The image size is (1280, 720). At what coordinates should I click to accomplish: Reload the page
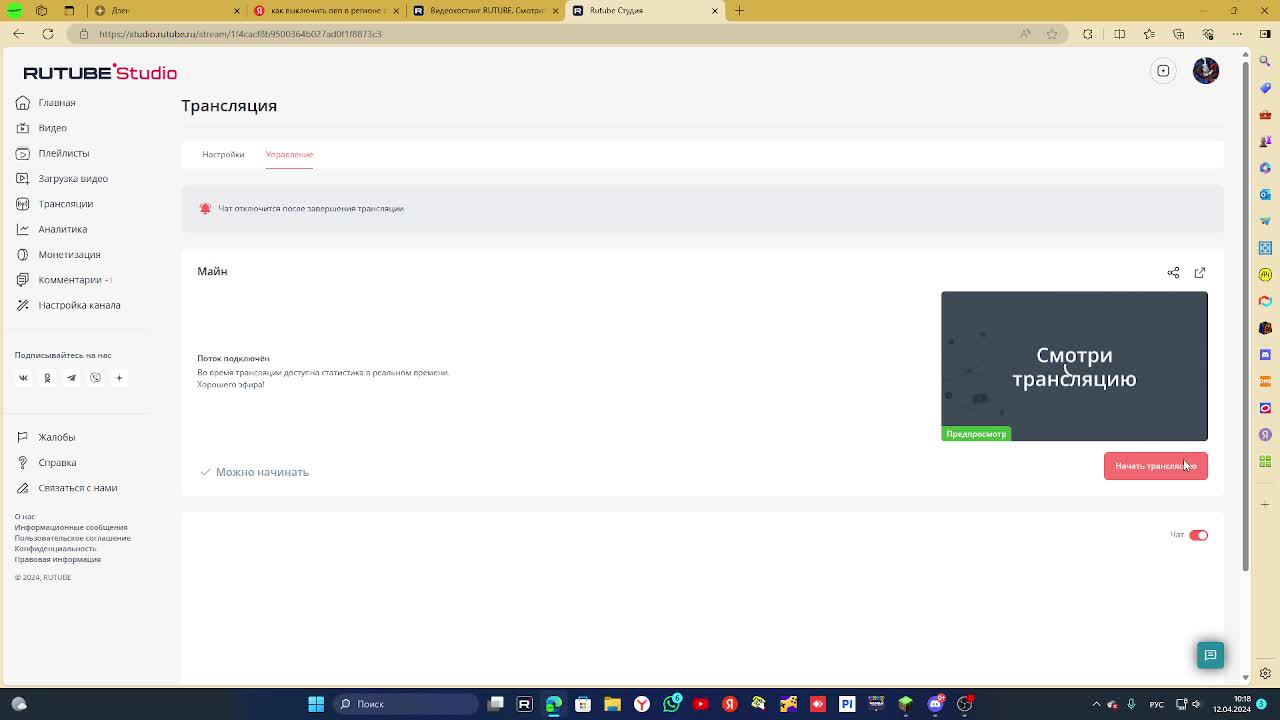[x=47, y=34]
